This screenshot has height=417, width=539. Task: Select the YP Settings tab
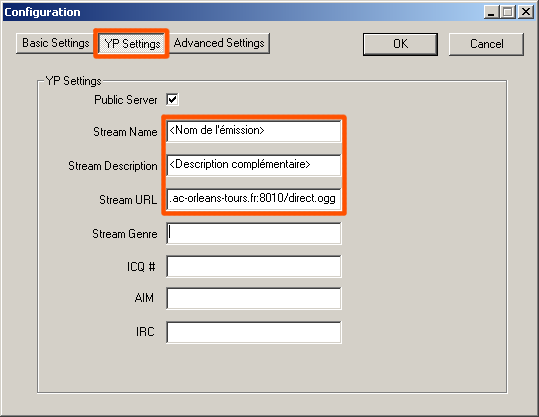tap(132, 44)
